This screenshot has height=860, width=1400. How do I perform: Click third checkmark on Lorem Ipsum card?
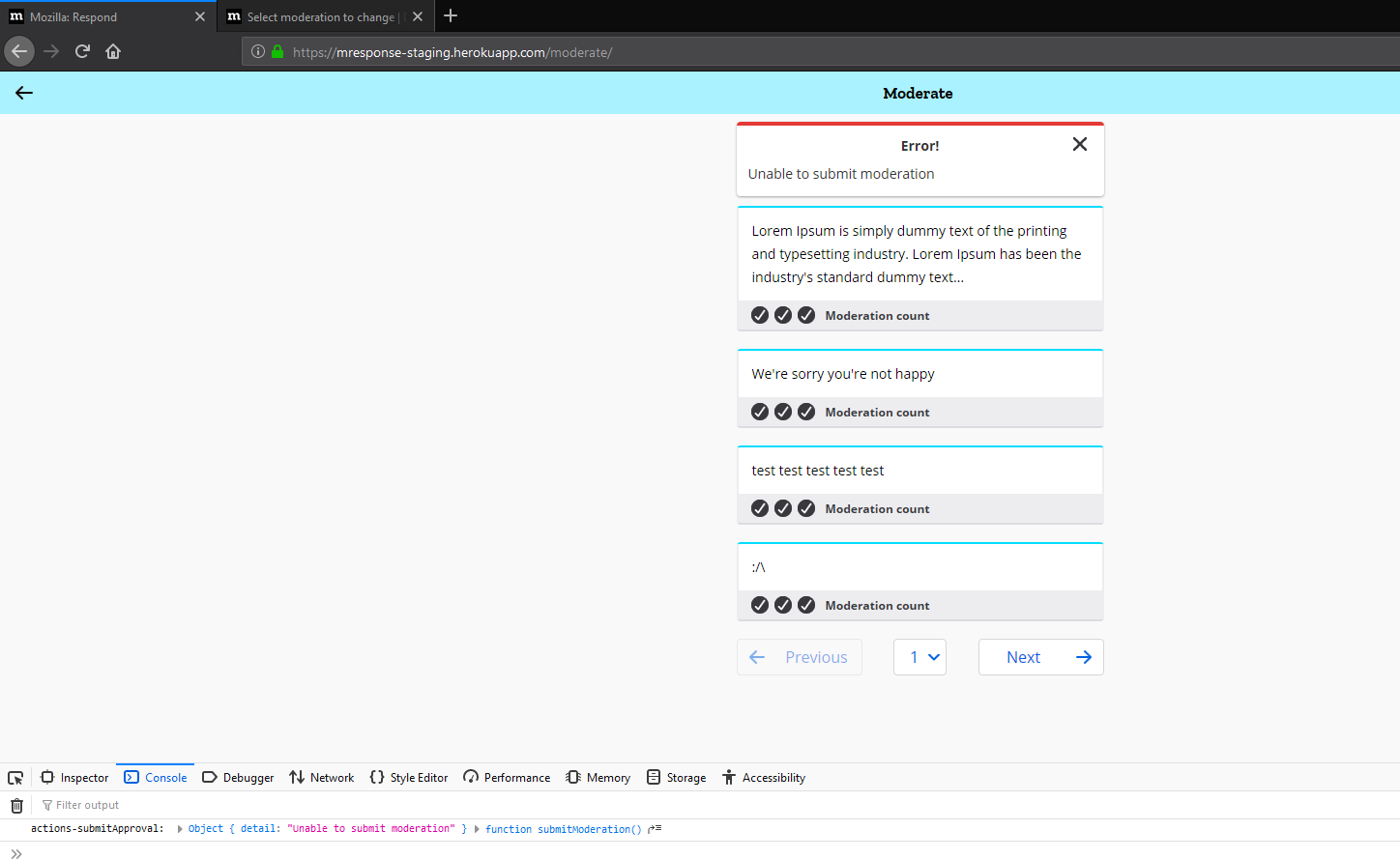806,315
